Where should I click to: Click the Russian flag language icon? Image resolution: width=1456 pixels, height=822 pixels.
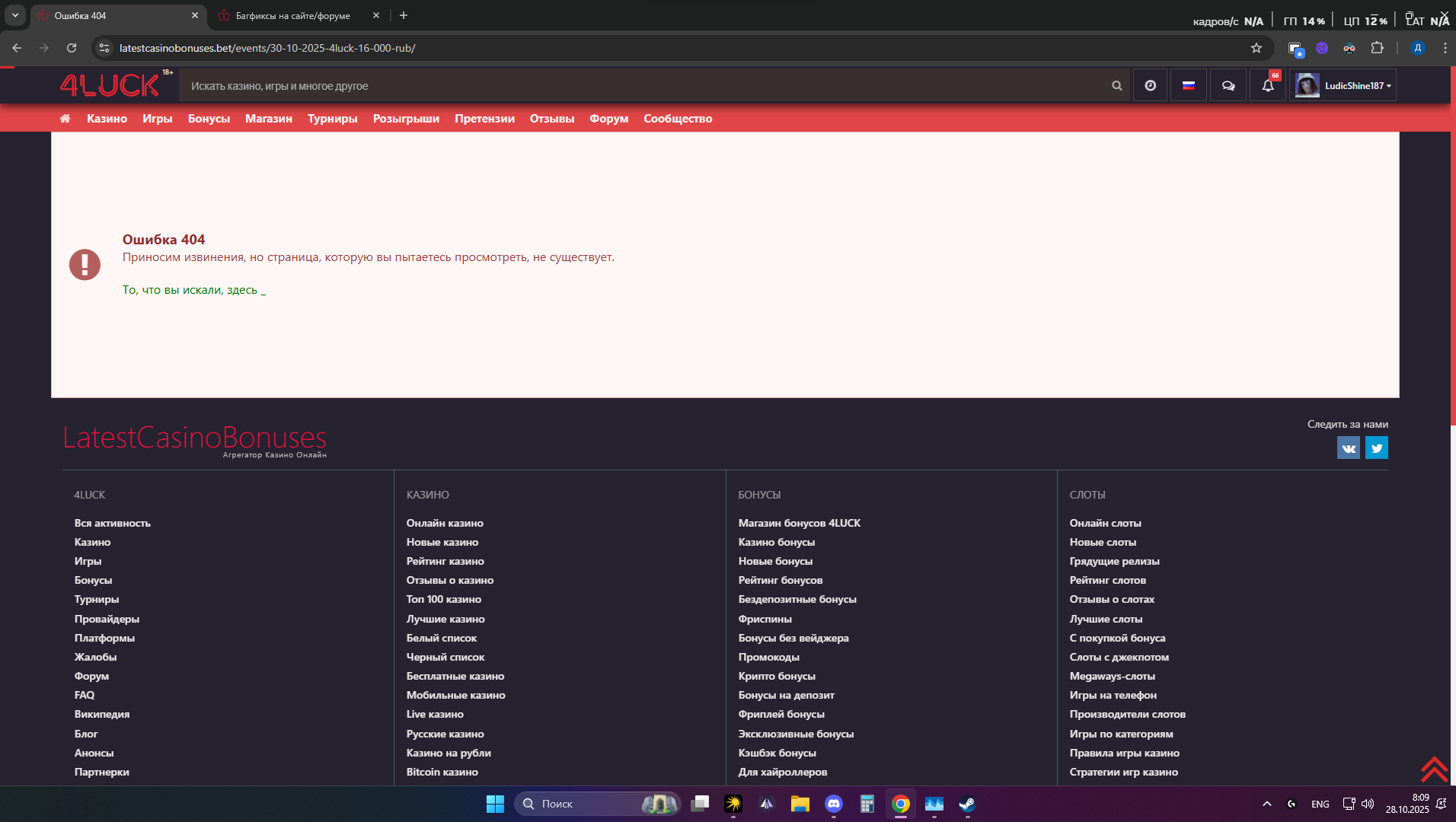click(x=1188, y=86)
